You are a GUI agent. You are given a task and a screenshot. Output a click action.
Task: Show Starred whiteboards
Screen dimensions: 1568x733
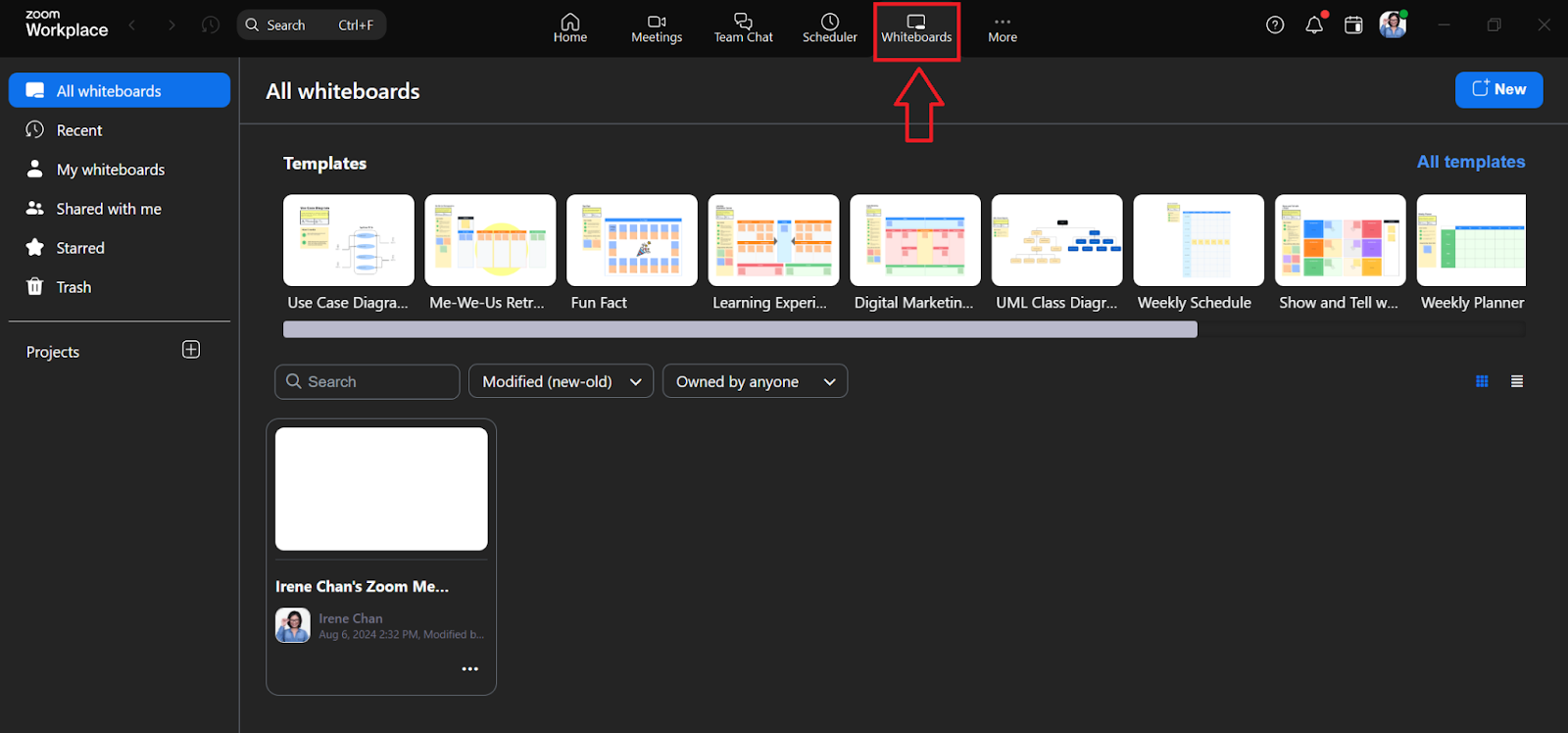(x=120, y=247)
